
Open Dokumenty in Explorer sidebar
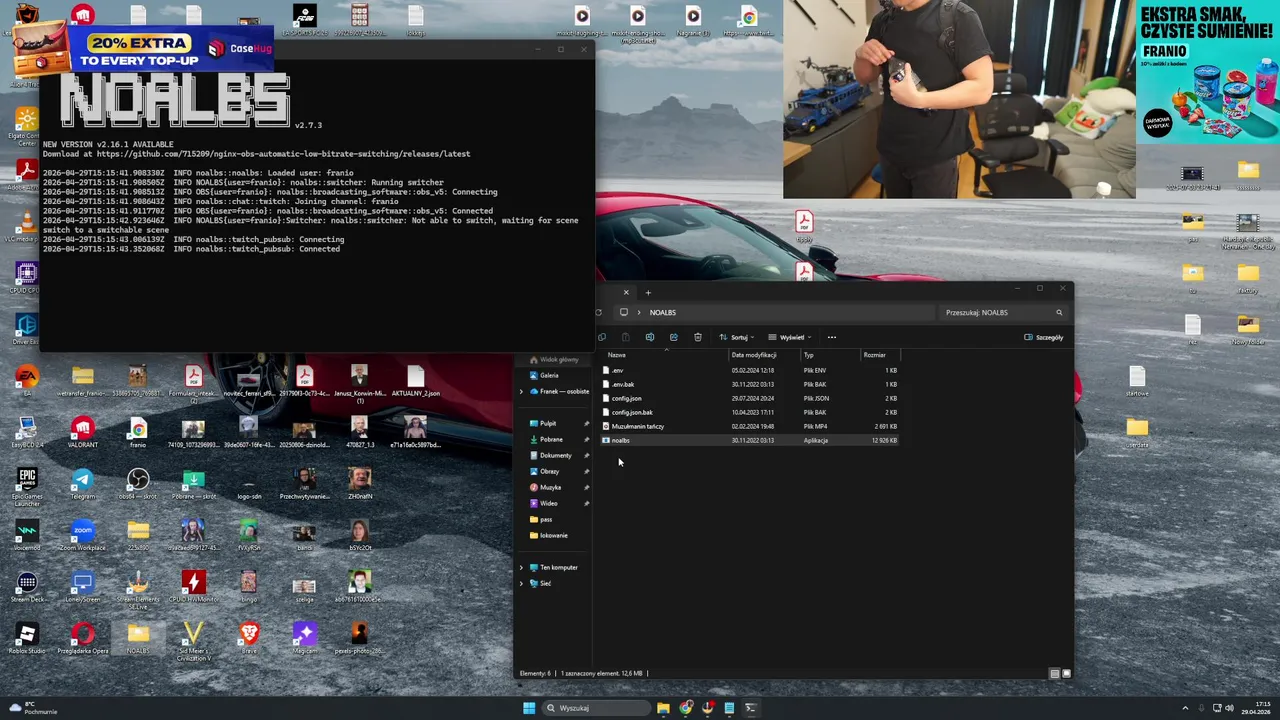pyautogui.click(x=550, y=455)
